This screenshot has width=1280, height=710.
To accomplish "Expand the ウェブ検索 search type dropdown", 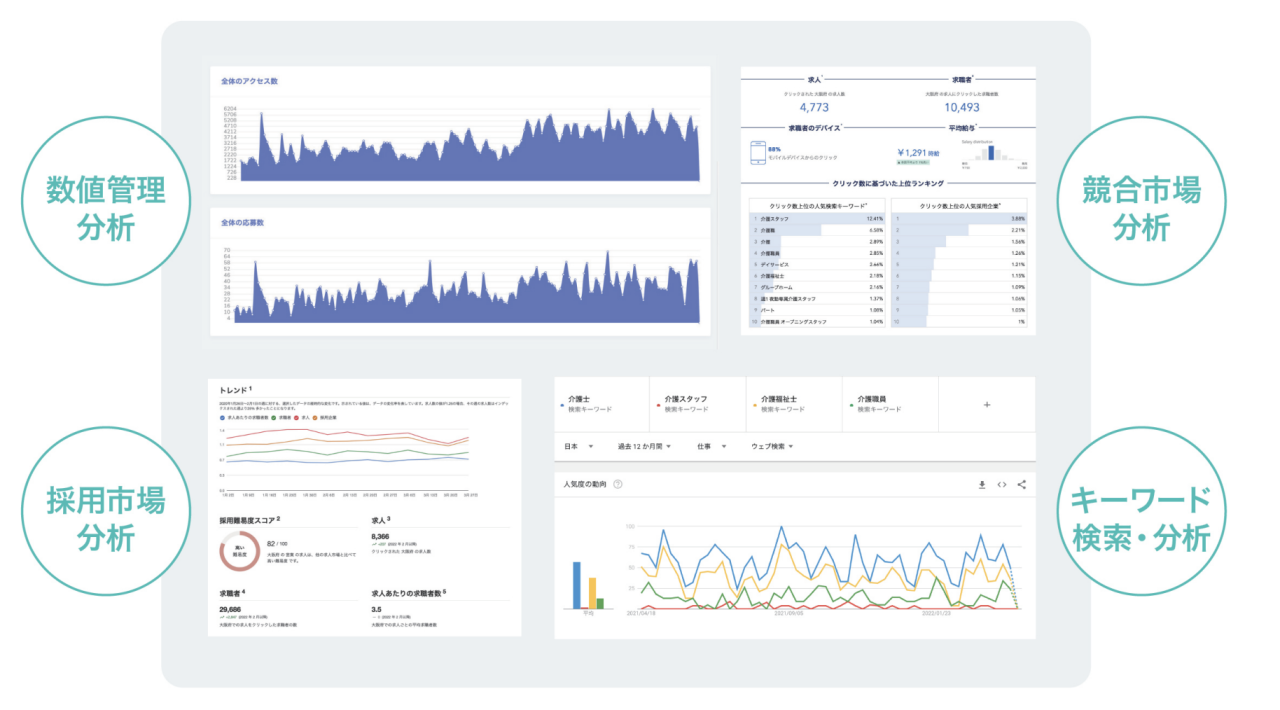I will coord(773,446).
